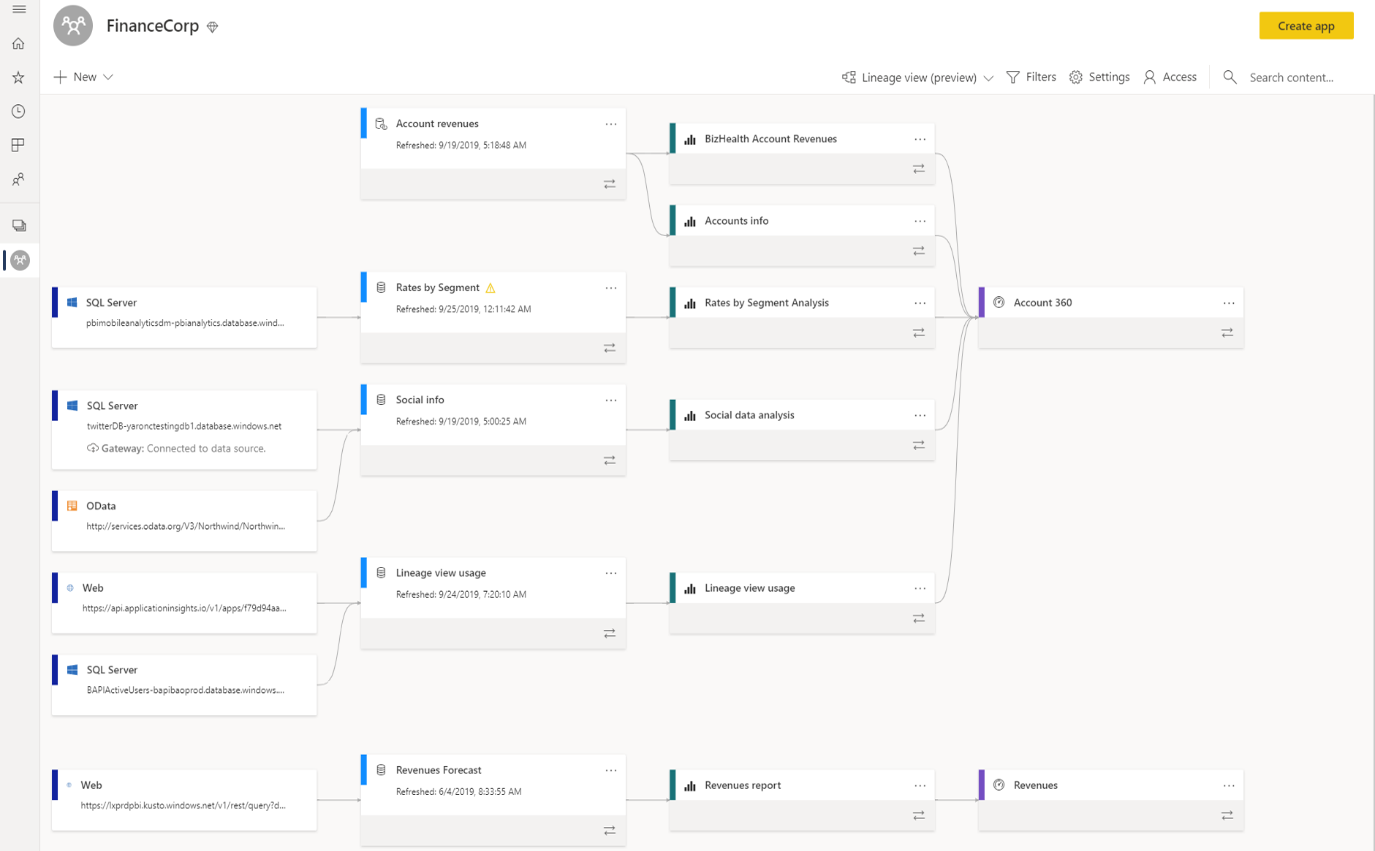Viewport: 1375px width, 851px height.
Task: Show lineage for BizHealth Account Revenues
Action: (x=918, y=169)
